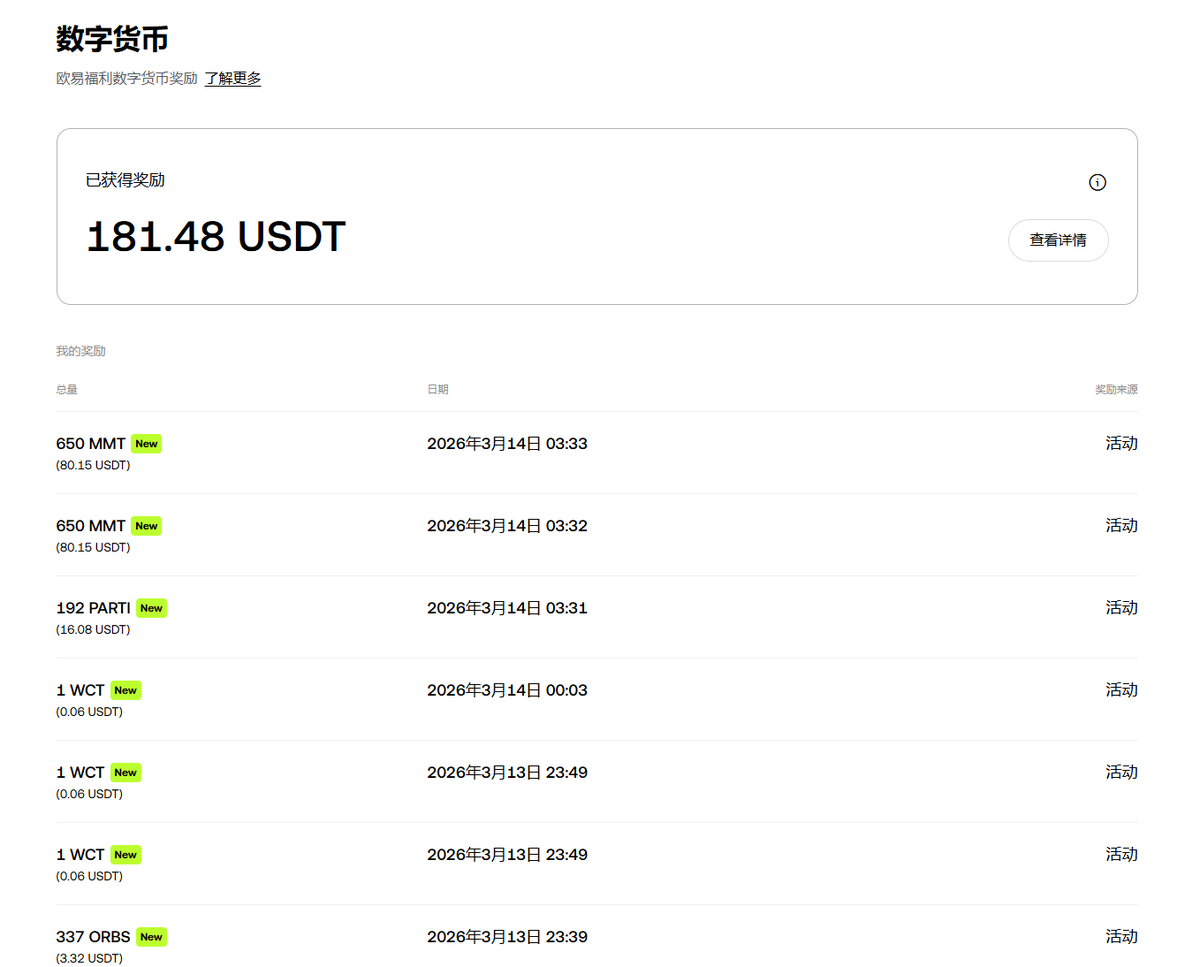Click New badge on 00:03 WCT row
The height and width of the screenshot is (967, 1200).
coord(125,690)
